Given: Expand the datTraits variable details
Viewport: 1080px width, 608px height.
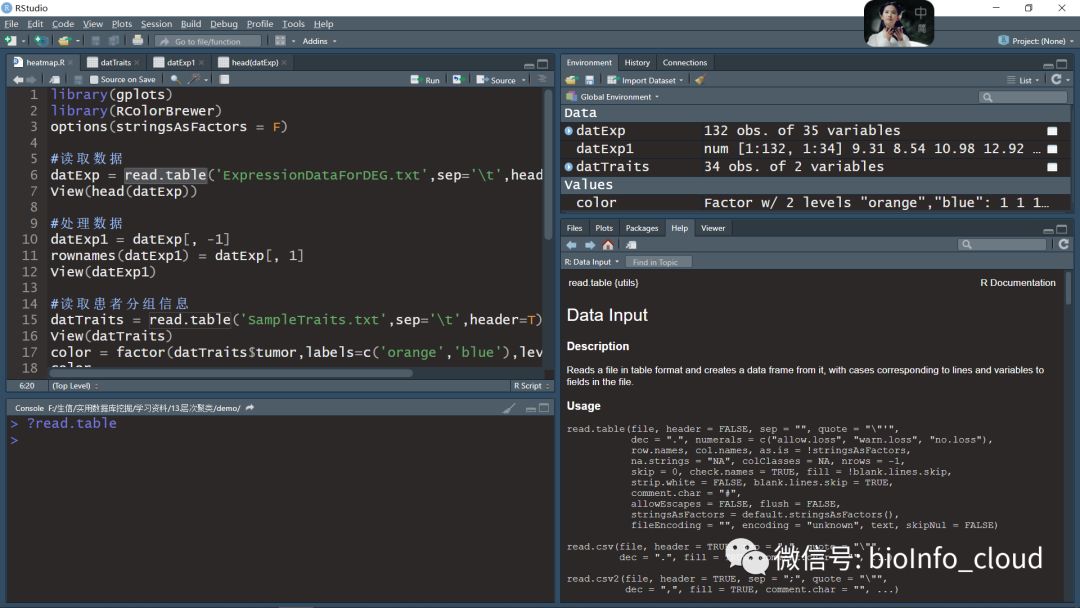Looking at the screenshot, I should 568,167.
